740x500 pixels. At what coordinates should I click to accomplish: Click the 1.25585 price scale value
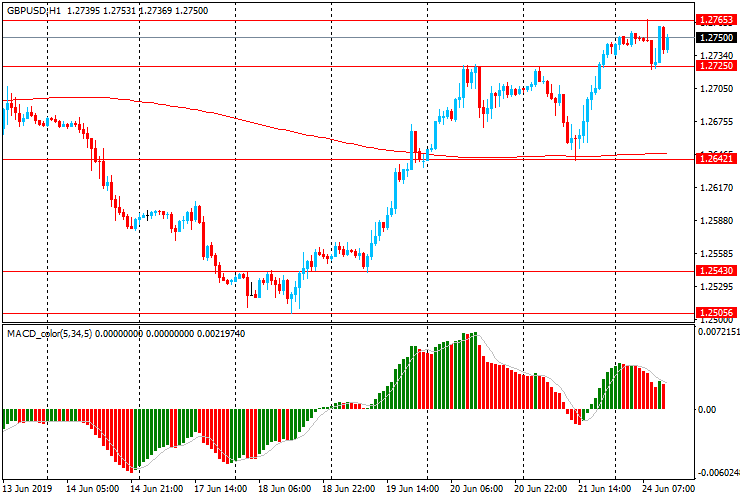tap(717, 254)
